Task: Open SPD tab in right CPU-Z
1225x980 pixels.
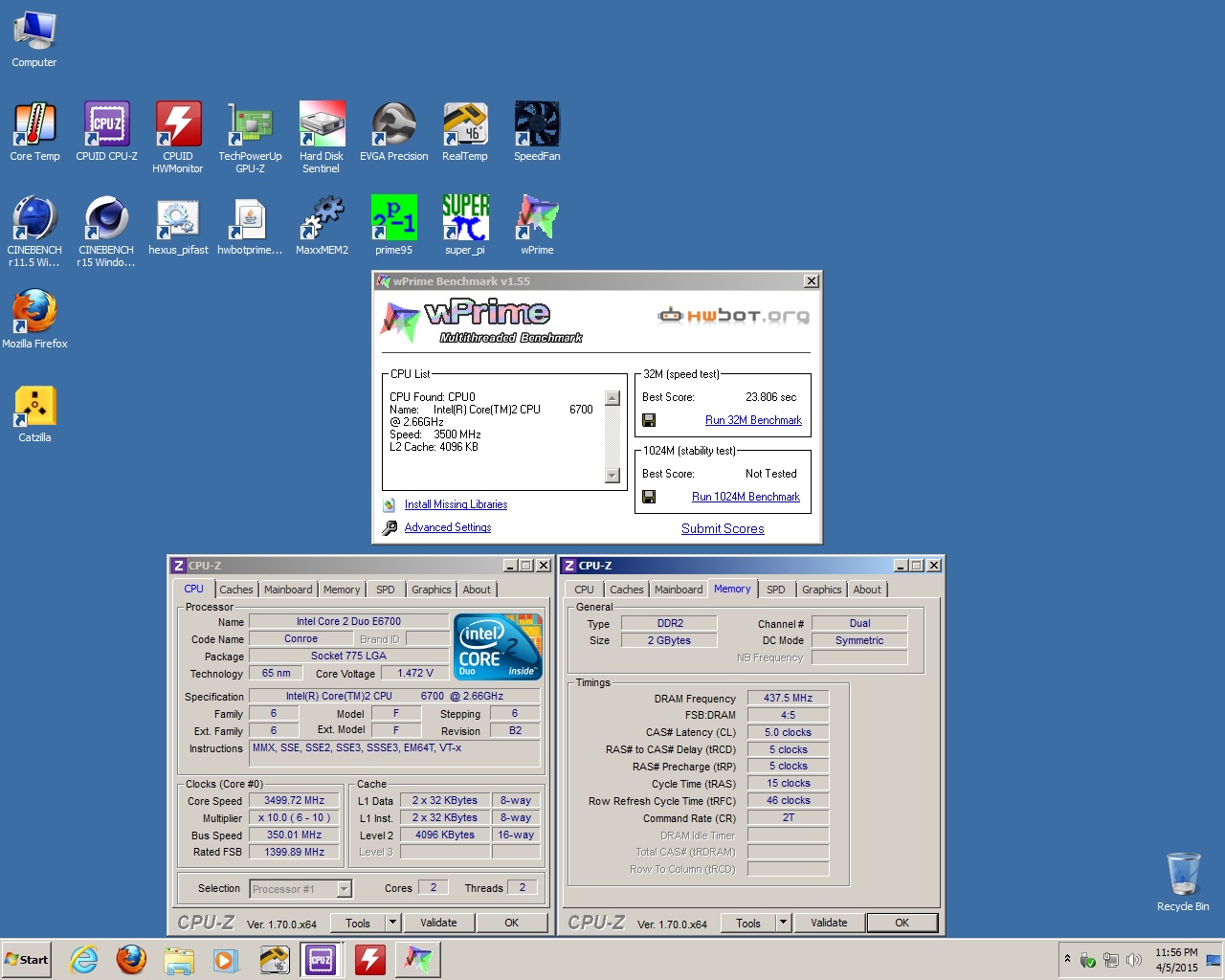Action: (776, 590)
